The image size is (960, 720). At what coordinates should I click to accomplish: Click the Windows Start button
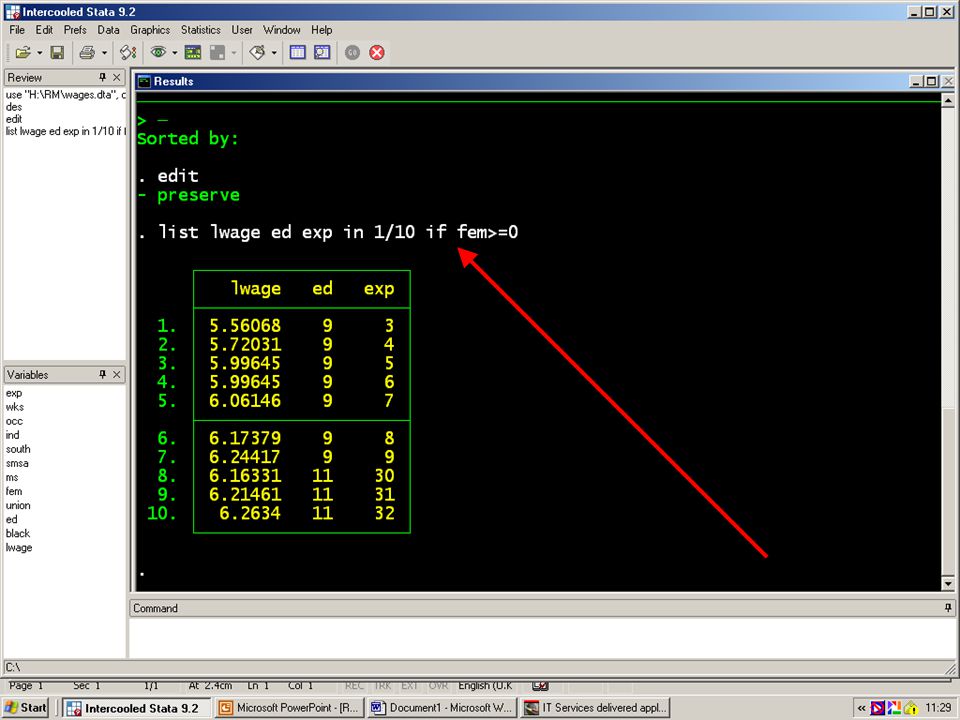pyautogui.click(x=25, y=708)
